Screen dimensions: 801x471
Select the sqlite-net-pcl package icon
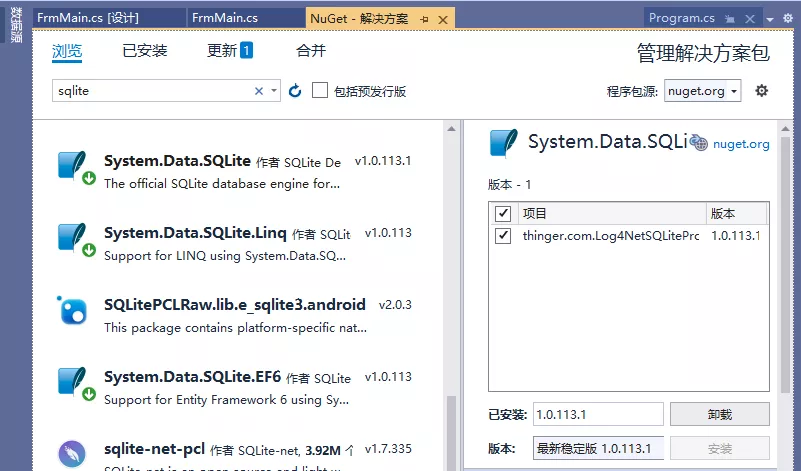coord(73,454)
